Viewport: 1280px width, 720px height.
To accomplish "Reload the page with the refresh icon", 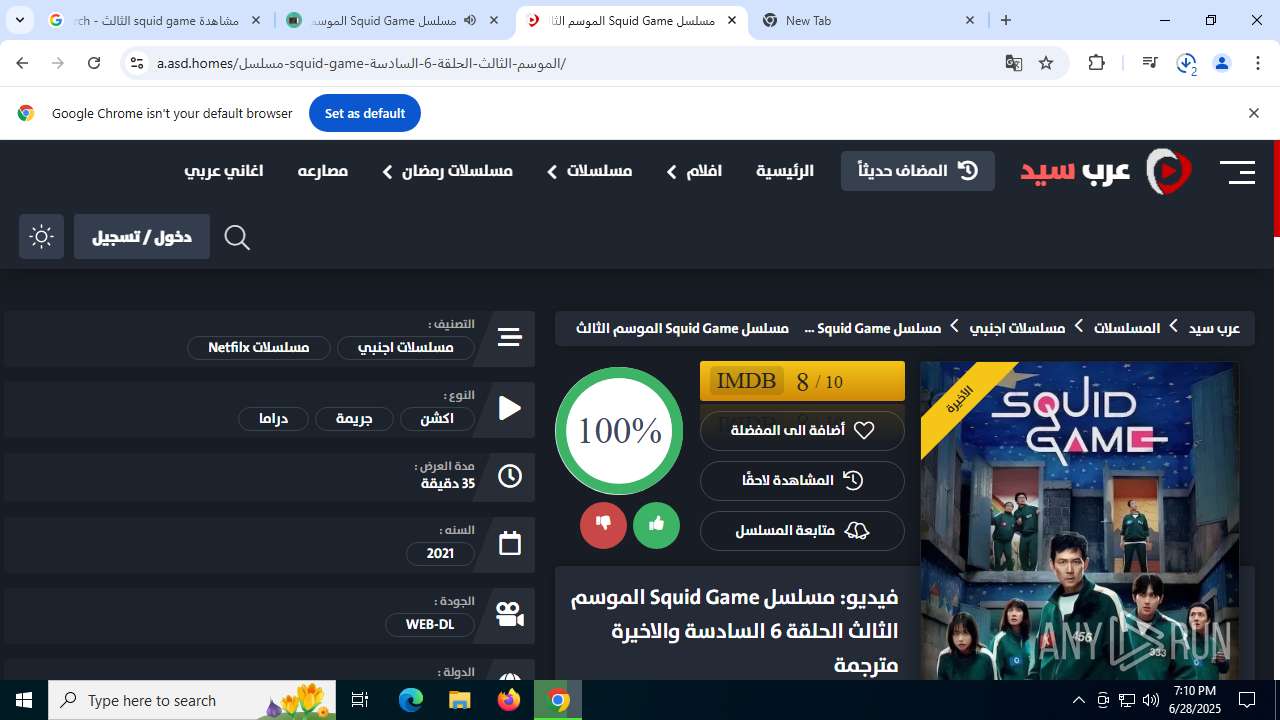I will pyautogui.click(x=94, y=63).
